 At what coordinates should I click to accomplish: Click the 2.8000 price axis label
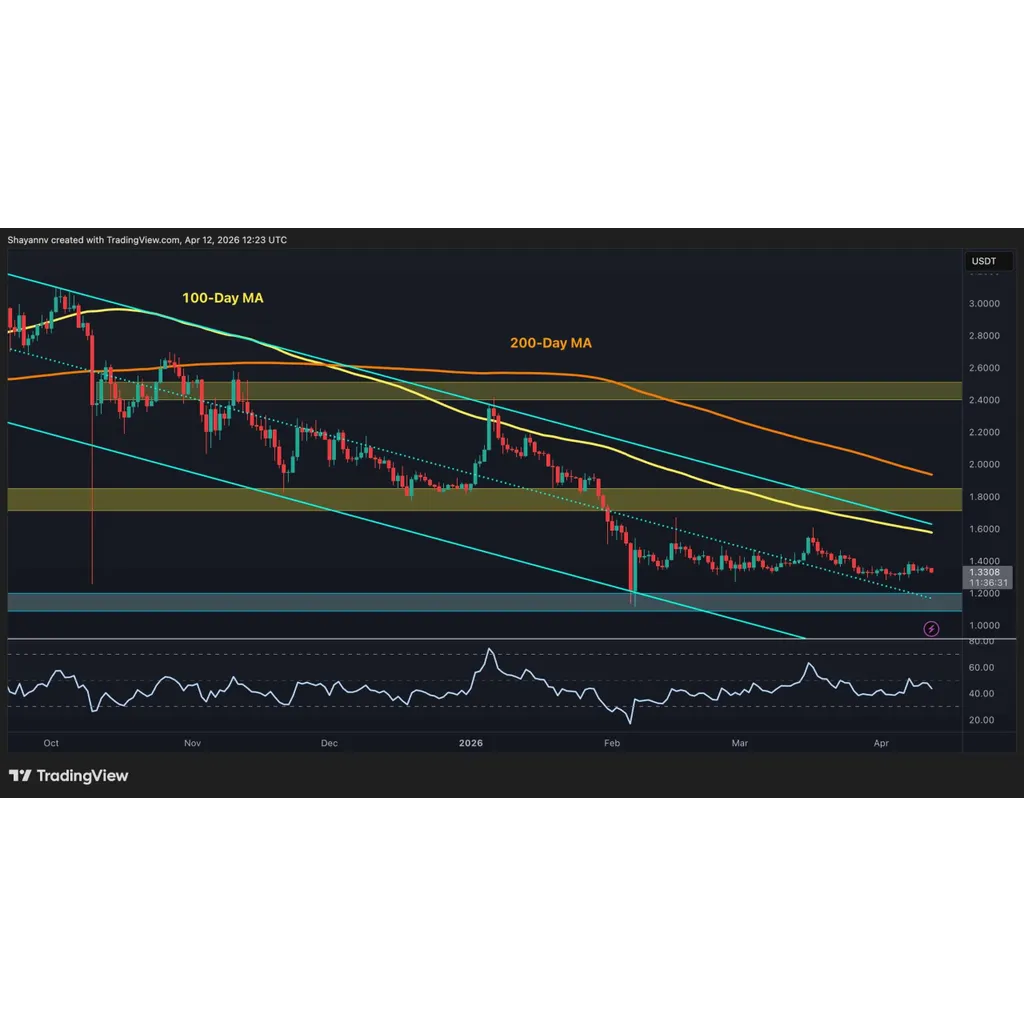(x=984, y=336)
